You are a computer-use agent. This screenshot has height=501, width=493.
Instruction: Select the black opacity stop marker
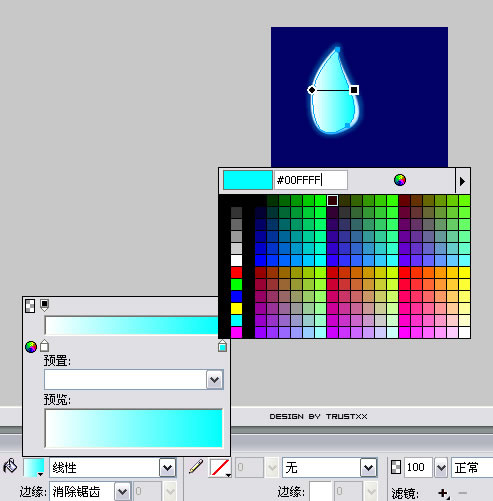tap(44, 305)
